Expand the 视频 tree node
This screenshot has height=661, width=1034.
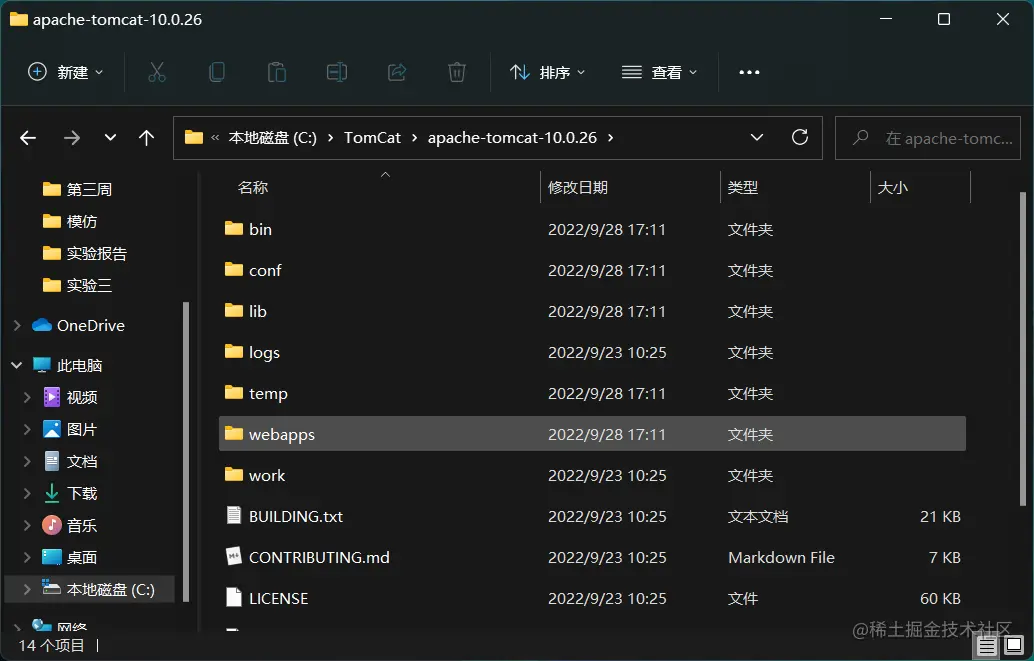pos(27,397)
